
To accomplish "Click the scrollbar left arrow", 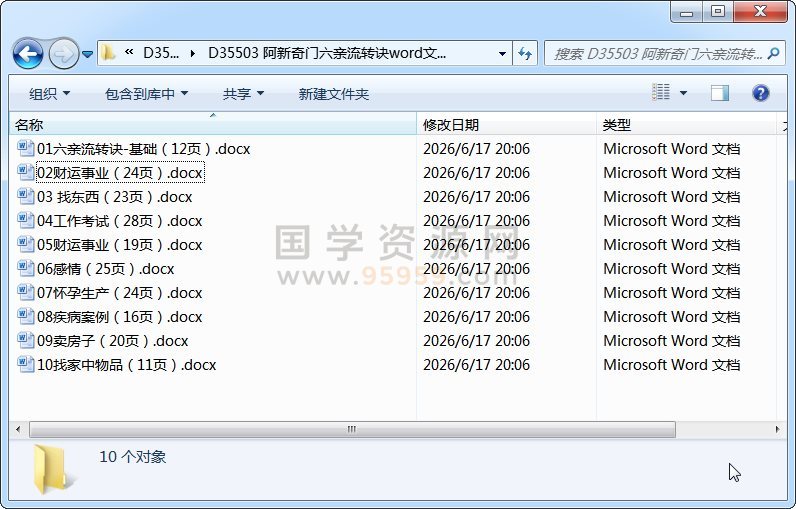I will [18, 429].
